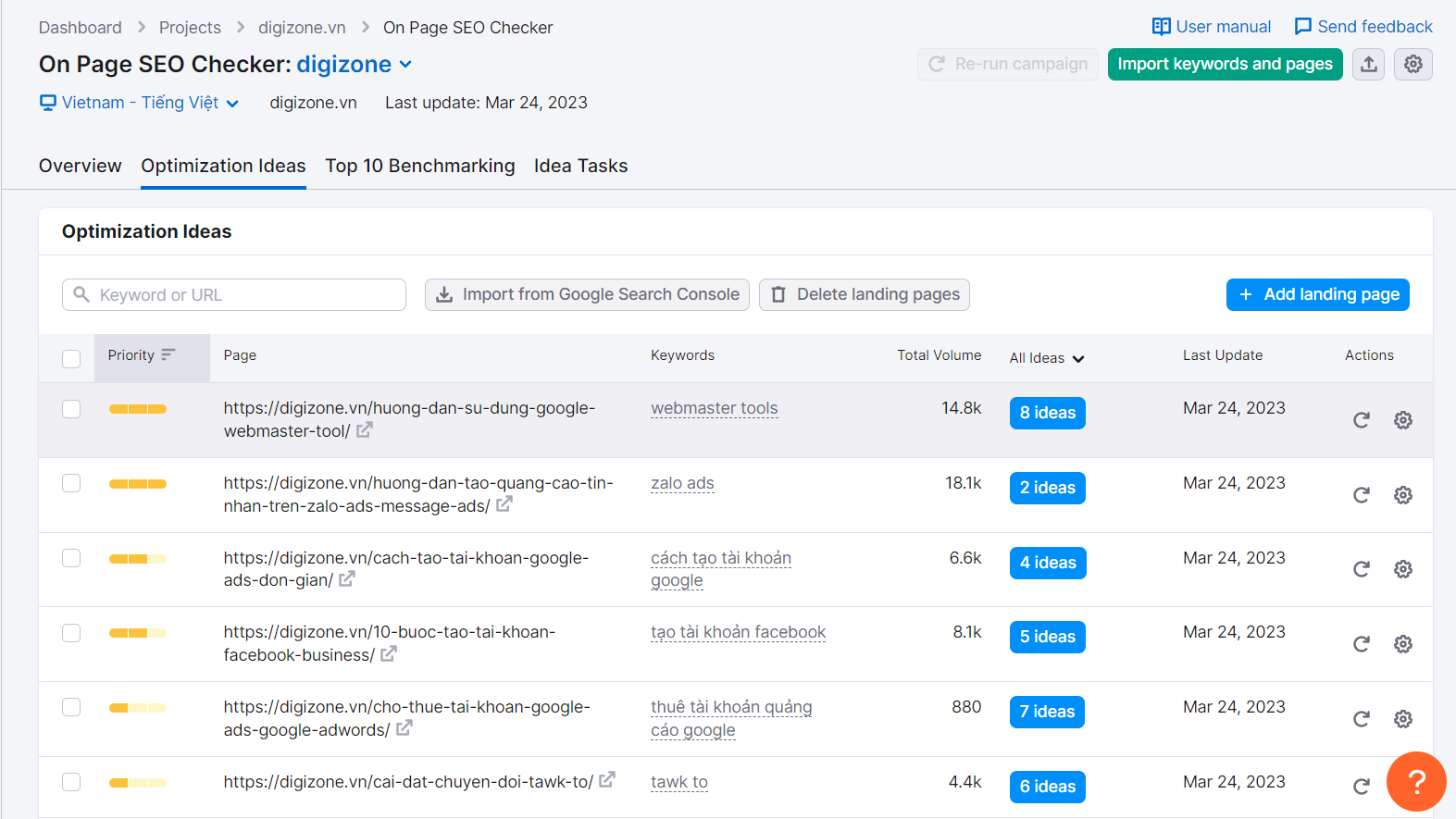The width and height of the screenshot is (1456, 819).
Task: Re-run row for tạo tài khoản facebook
Action: point(1361,644)
